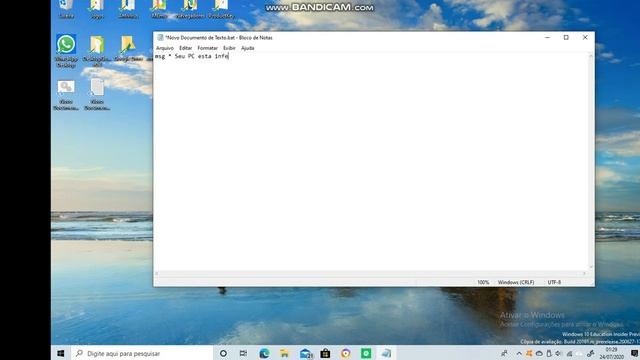Click the 'UTF-8' encoding status entry
This screenshot has width=640, height=360.
[x=554, y=282]
